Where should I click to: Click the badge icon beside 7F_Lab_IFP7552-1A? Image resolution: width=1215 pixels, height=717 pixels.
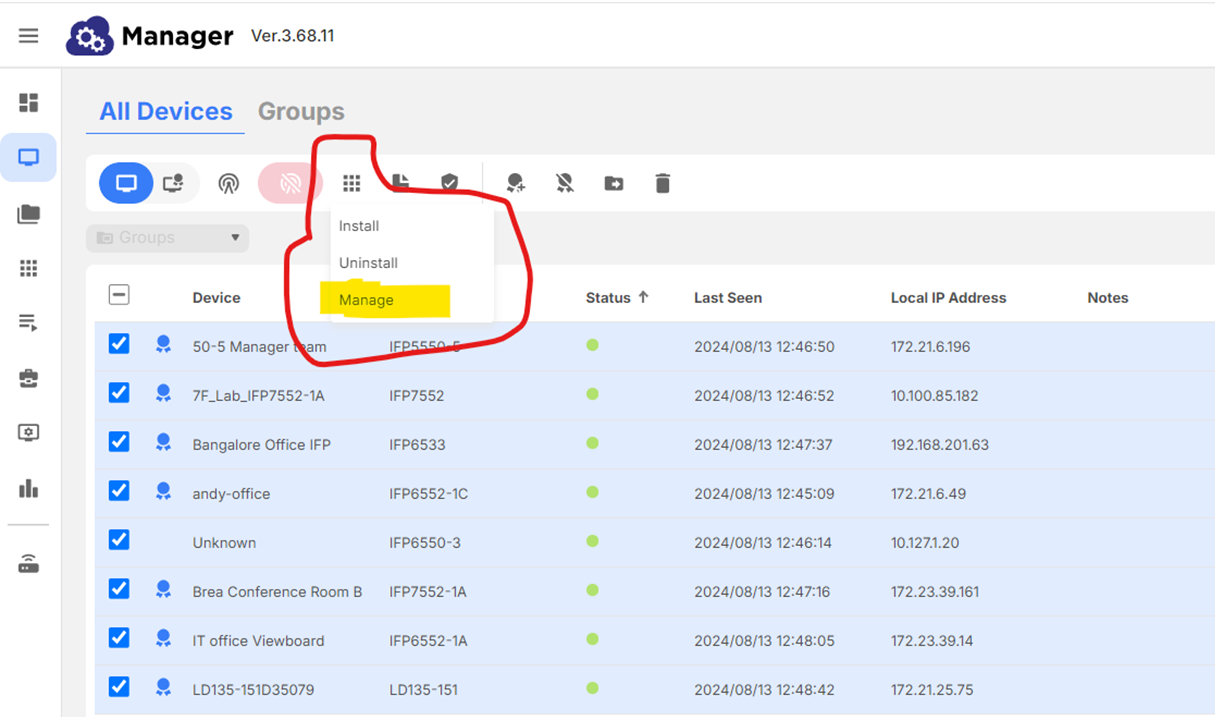(x=164, y=394)
